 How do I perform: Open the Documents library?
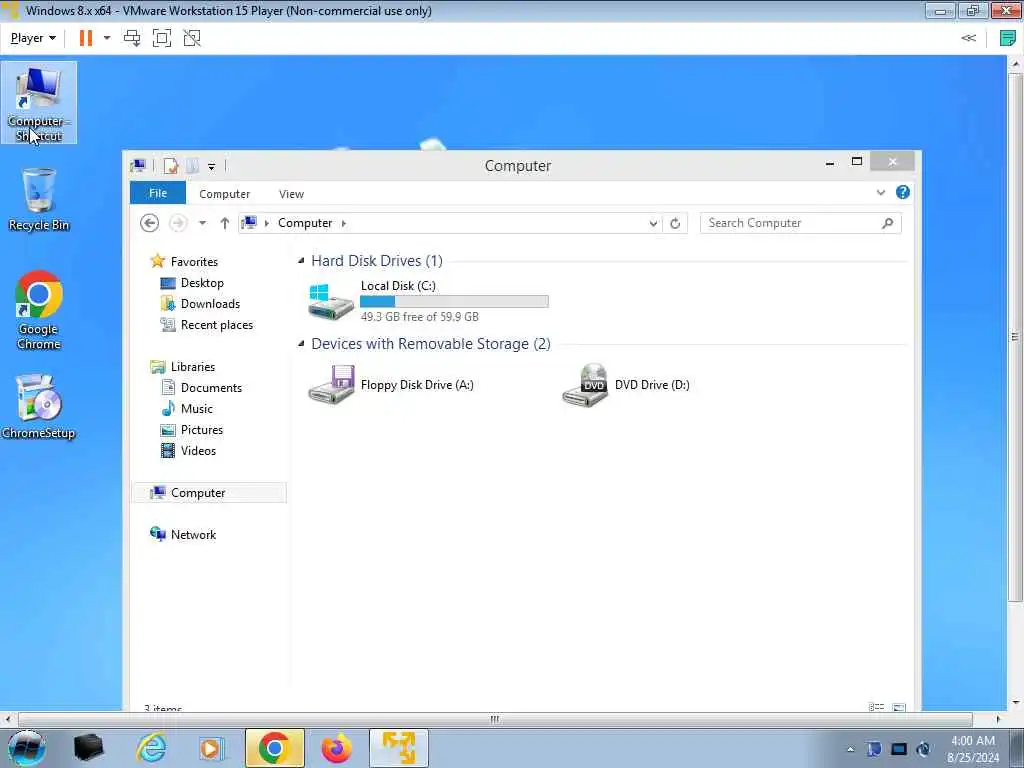(x=211, y=387)
